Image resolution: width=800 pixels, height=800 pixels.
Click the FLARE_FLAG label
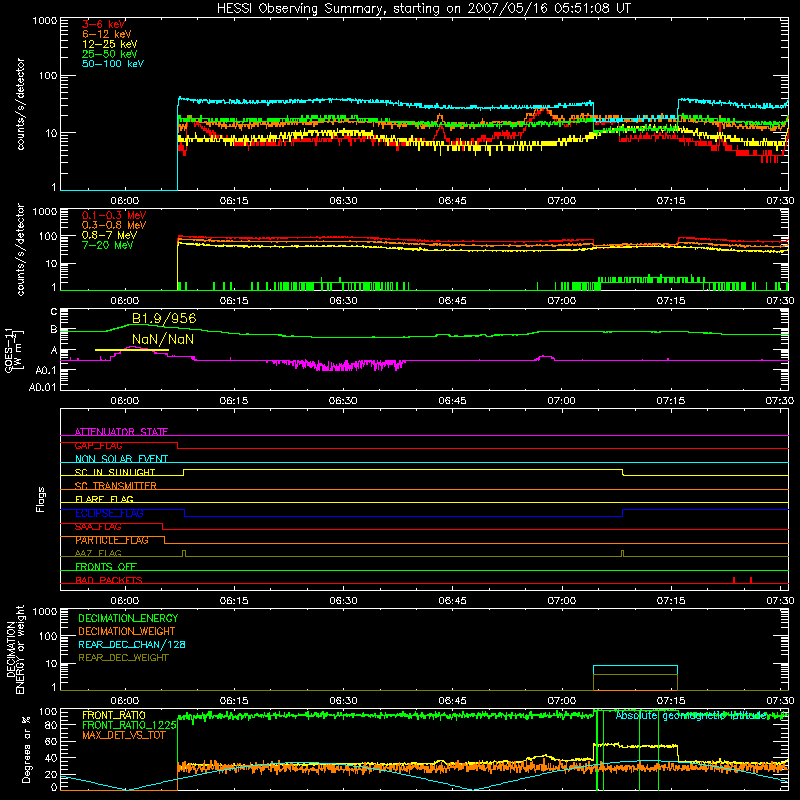[104, 499]
